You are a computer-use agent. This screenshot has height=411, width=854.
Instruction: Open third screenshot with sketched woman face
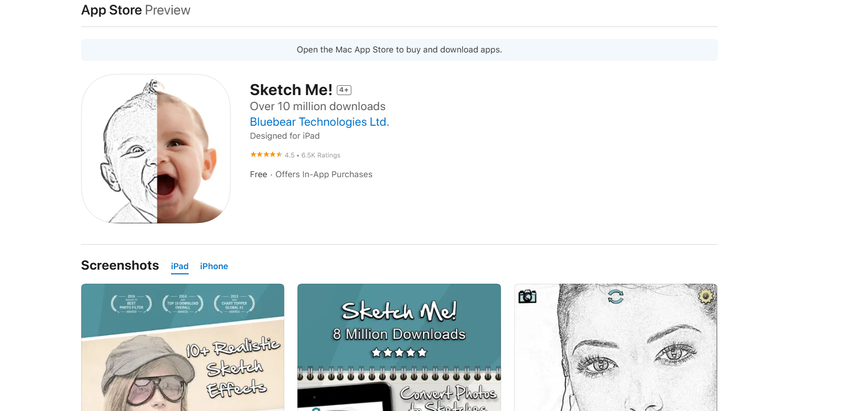tap(616, 347)
